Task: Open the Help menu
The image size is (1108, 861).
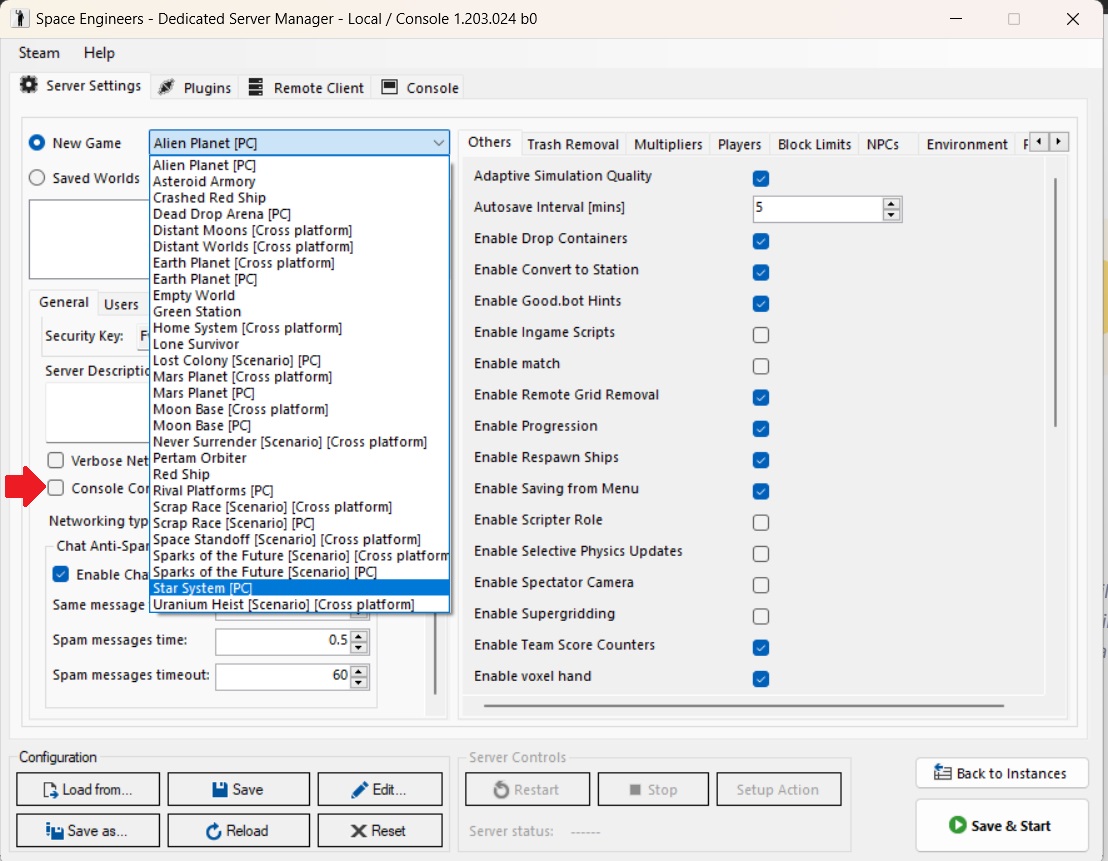Action: coord(99,53)
